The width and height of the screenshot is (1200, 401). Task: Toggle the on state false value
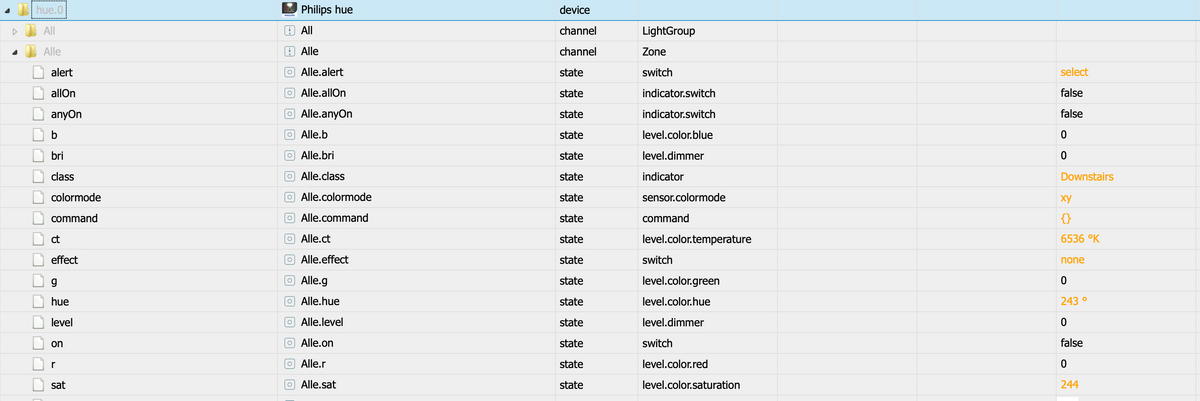pos(1072,343)
